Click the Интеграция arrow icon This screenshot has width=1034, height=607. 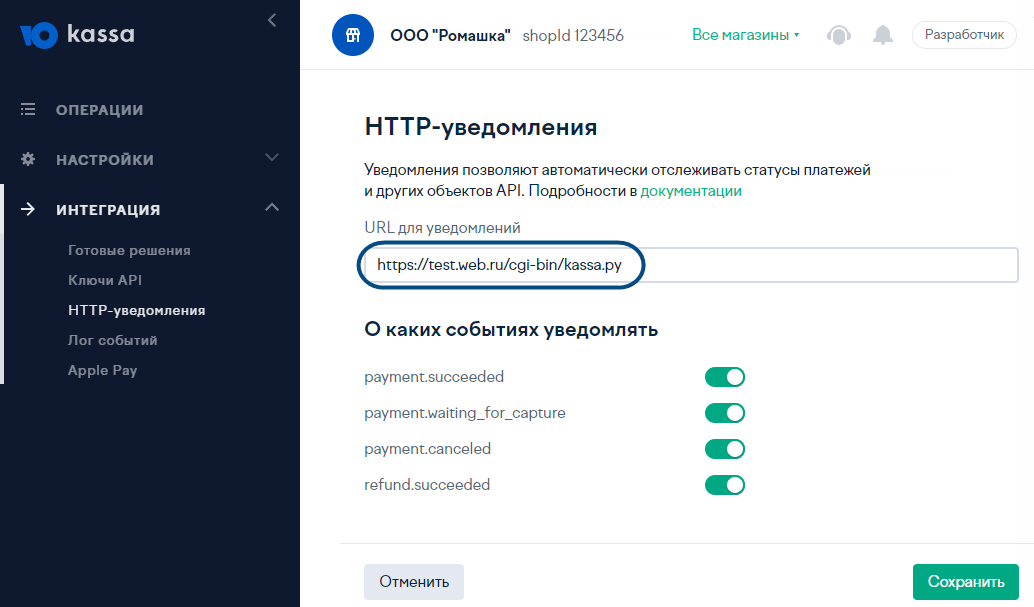28,209
